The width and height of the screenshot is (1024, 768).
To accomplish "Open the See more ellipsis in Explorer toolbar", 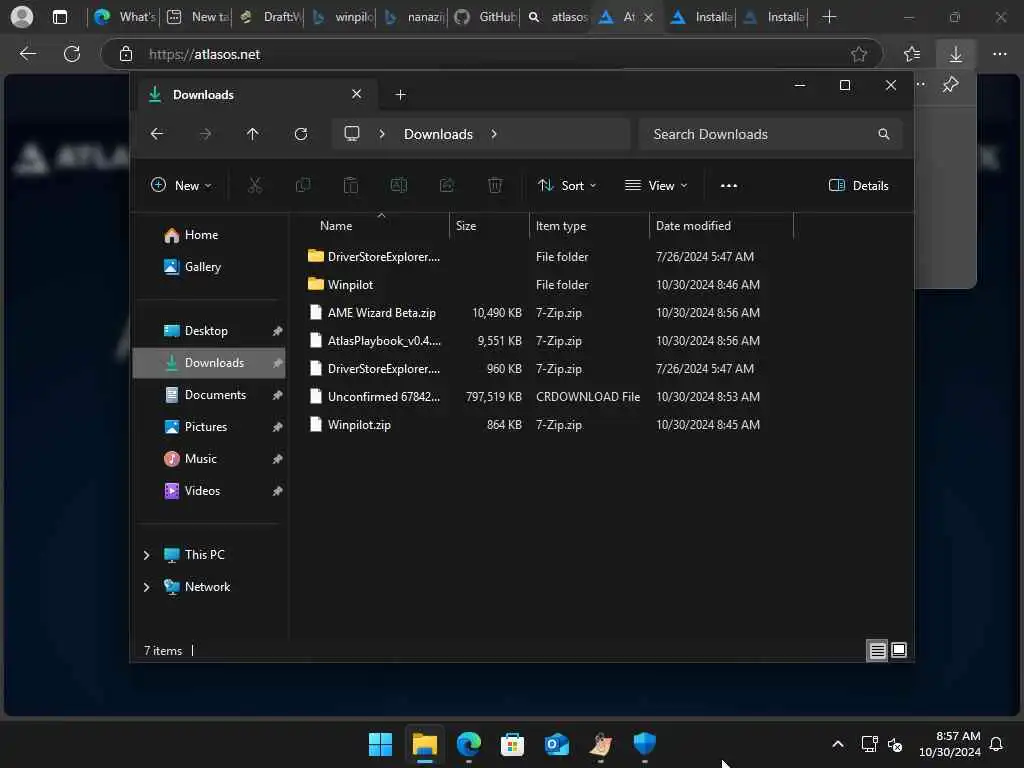I will 729,185.
